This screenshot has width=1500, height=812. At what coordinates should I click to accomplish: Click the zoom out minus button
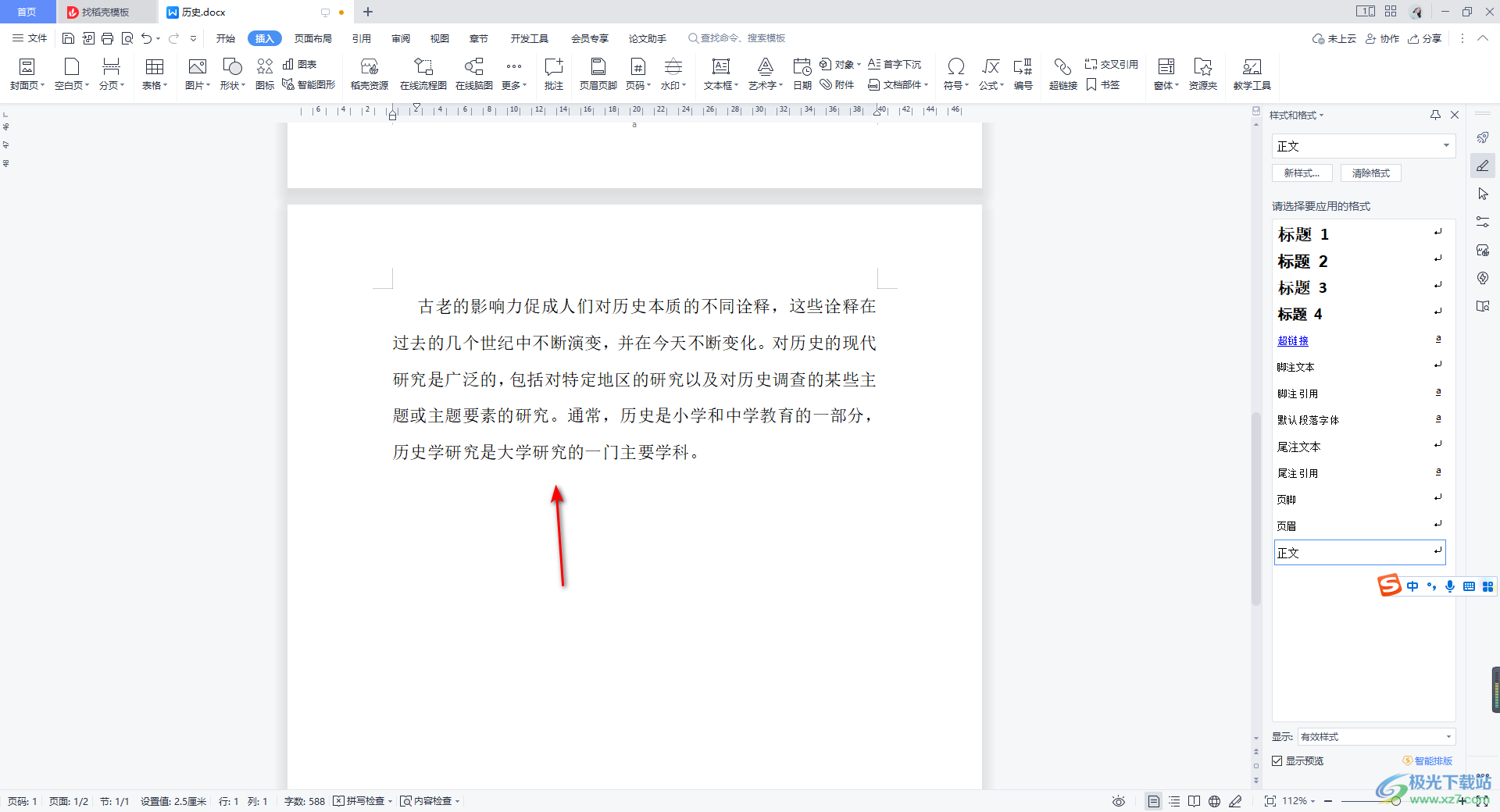[1328, 801]
